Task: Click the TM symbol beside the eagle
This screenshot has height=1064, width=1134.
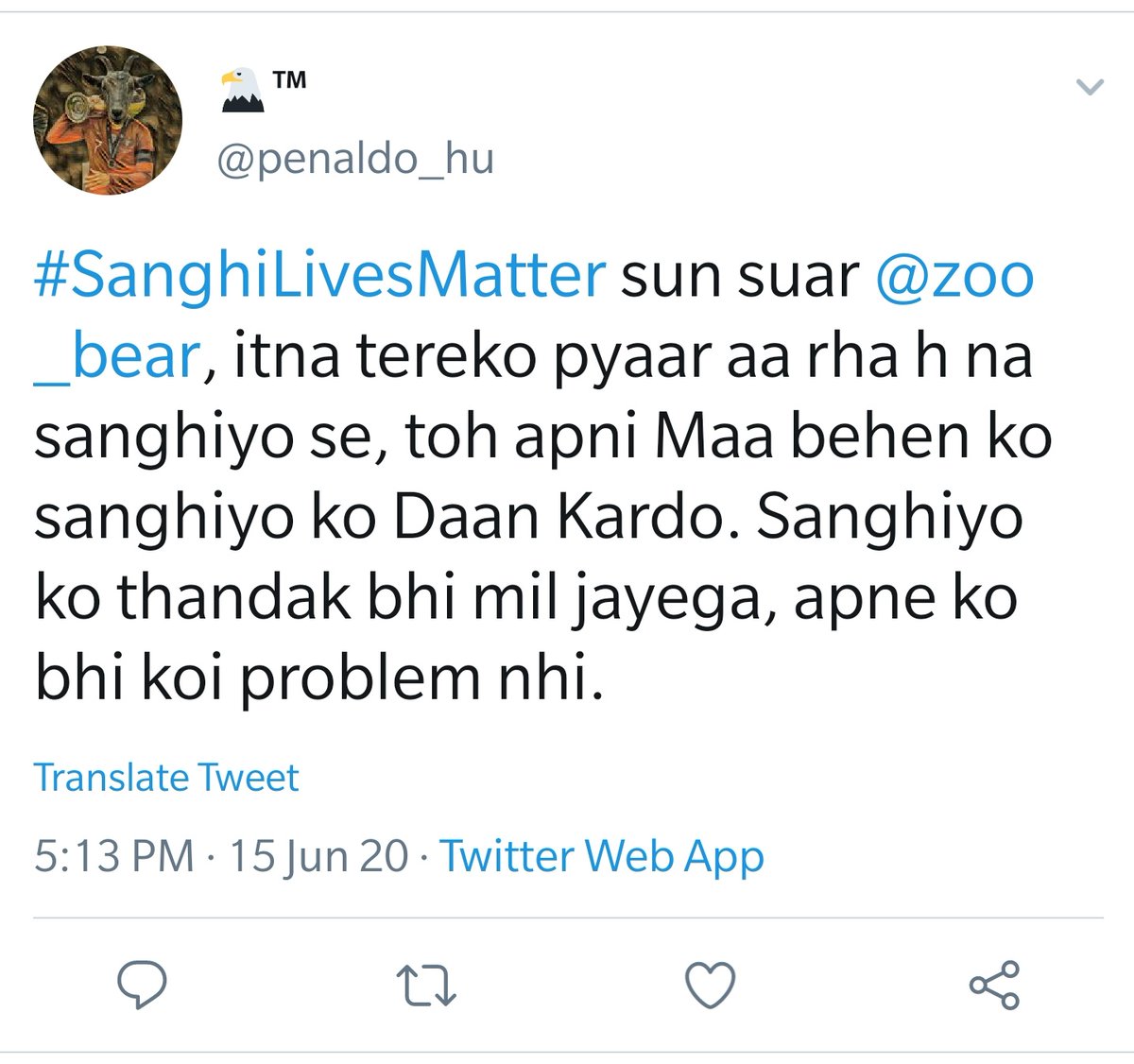Action: click(x=289, y=80)
